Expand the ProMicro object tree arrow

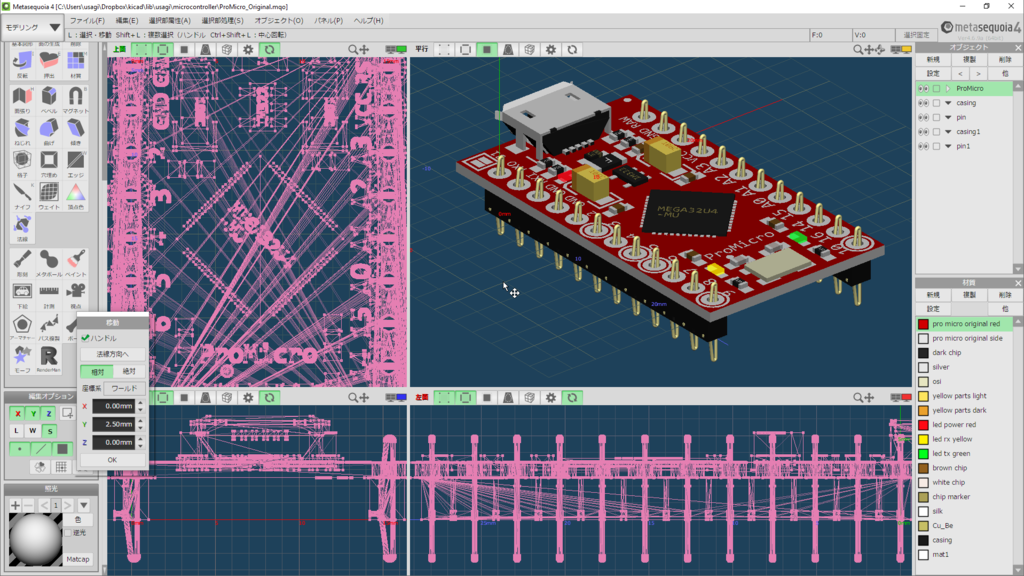click(x=948, y=88)
